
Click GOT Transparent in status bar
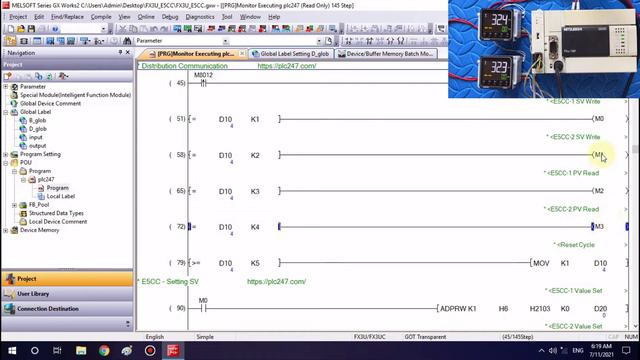(425, 337)
